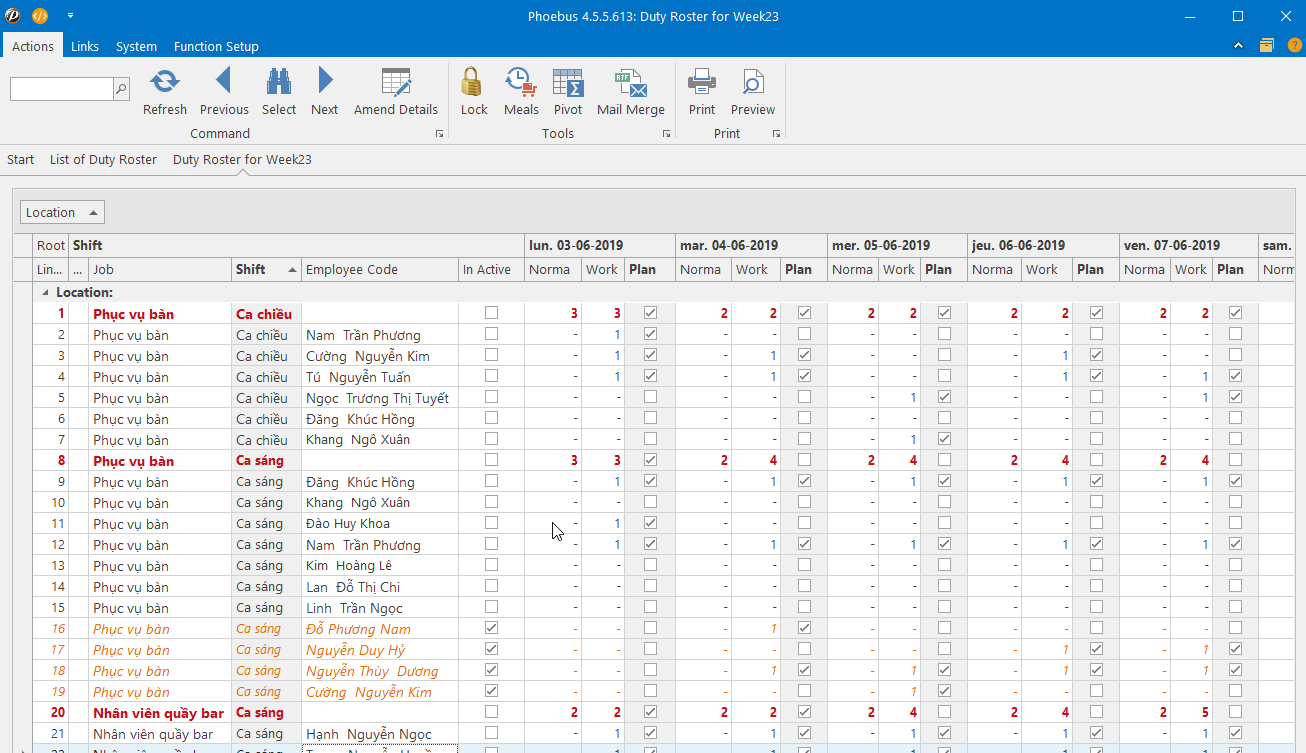
Task: Click the Select binoculars icon
Action: click(x=279, y=81)
